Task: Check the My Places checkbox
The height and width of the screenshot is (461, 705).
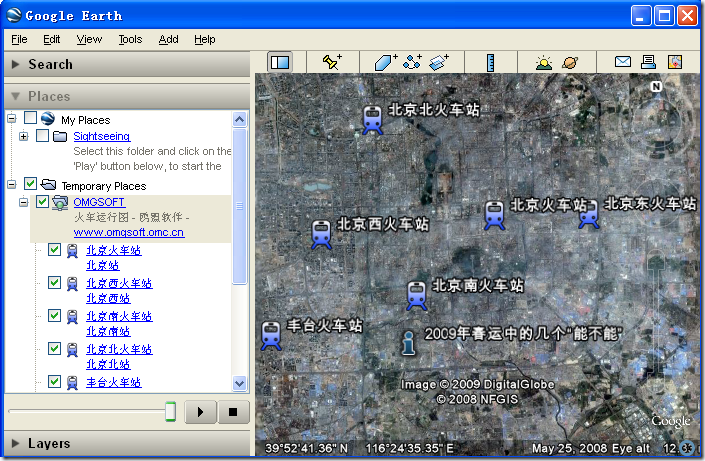Action: point(30,118)
